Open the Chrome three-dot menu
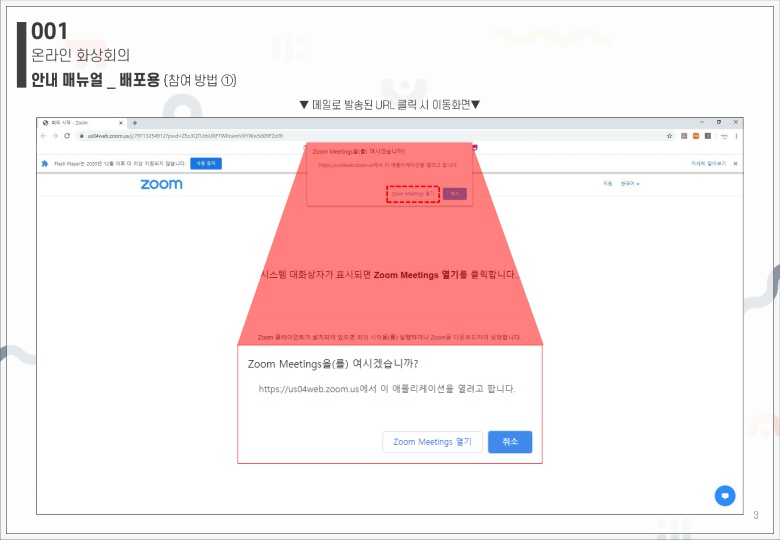Screen dimensions: 780x540 pyautogui.click(x=737, y=135)
